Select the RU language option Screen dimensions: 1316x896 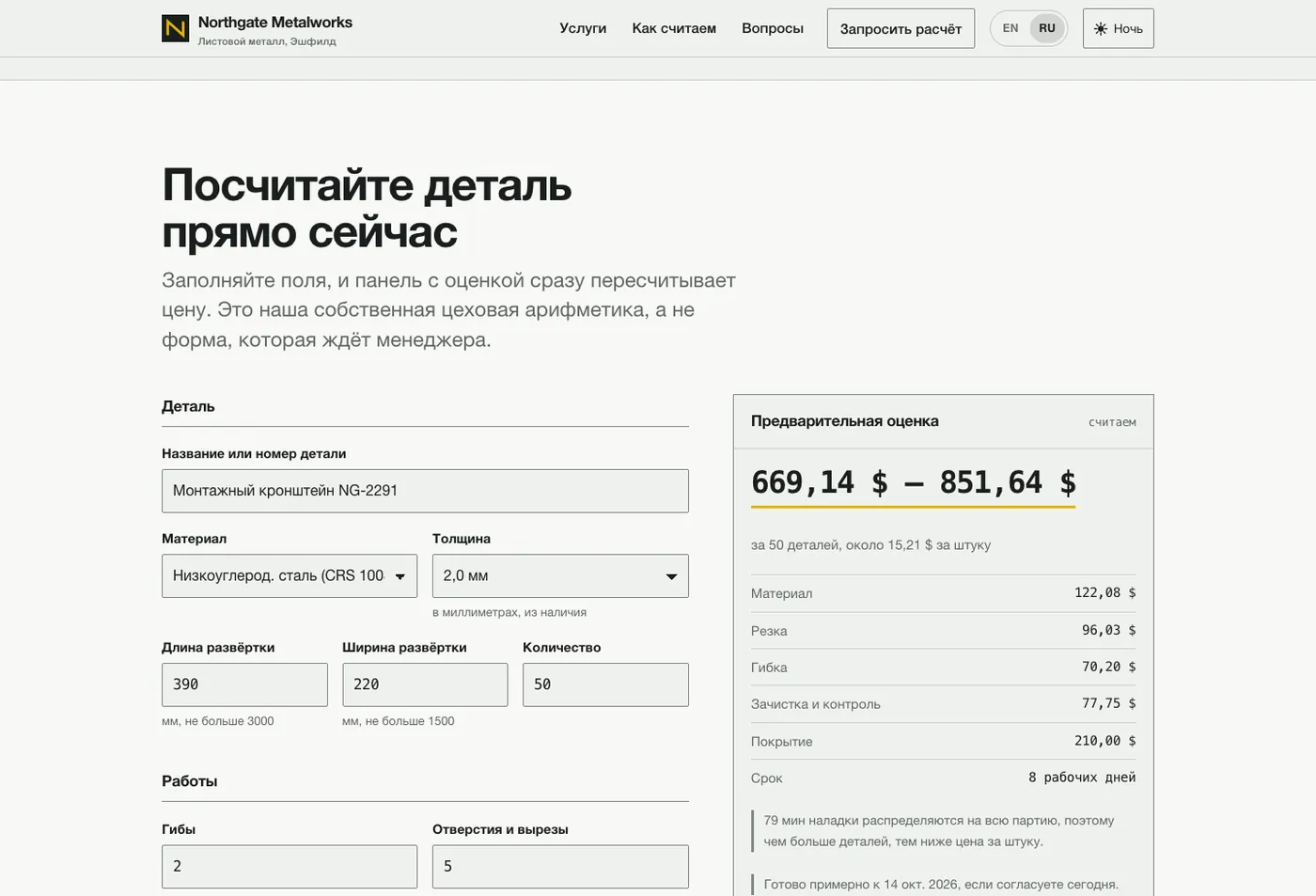pos(1047,28)
